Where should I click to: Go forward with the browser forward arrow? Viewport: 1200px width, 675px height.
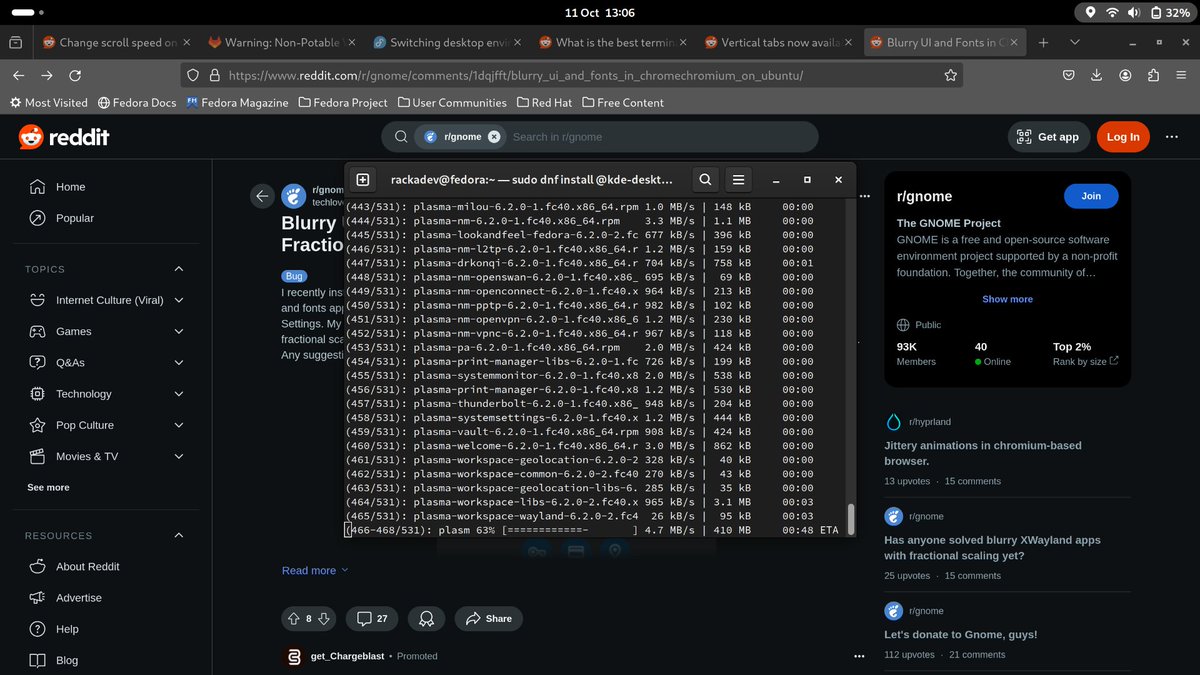coord(47,75)
